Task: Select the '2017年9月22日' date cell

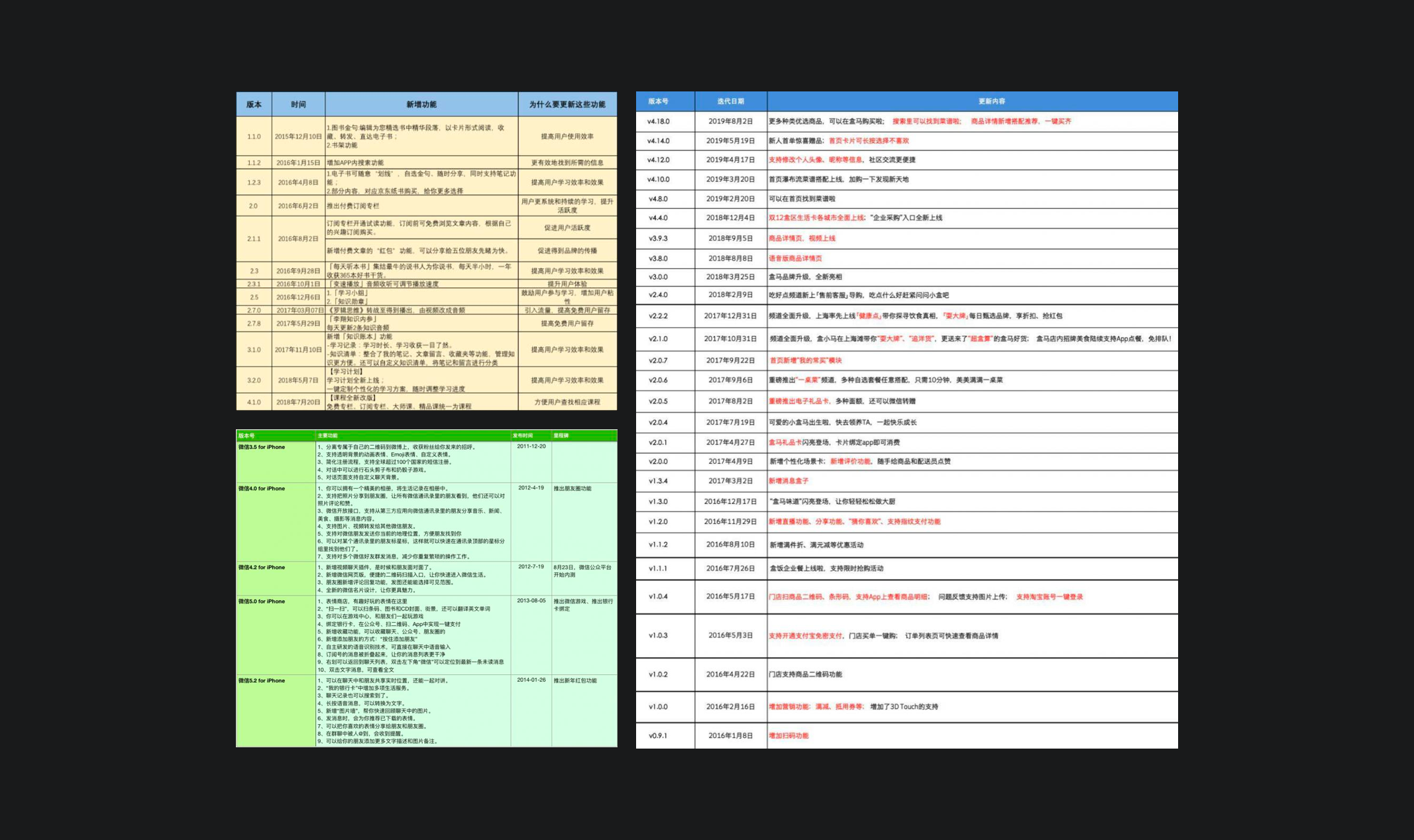Action: click(730, 360)
